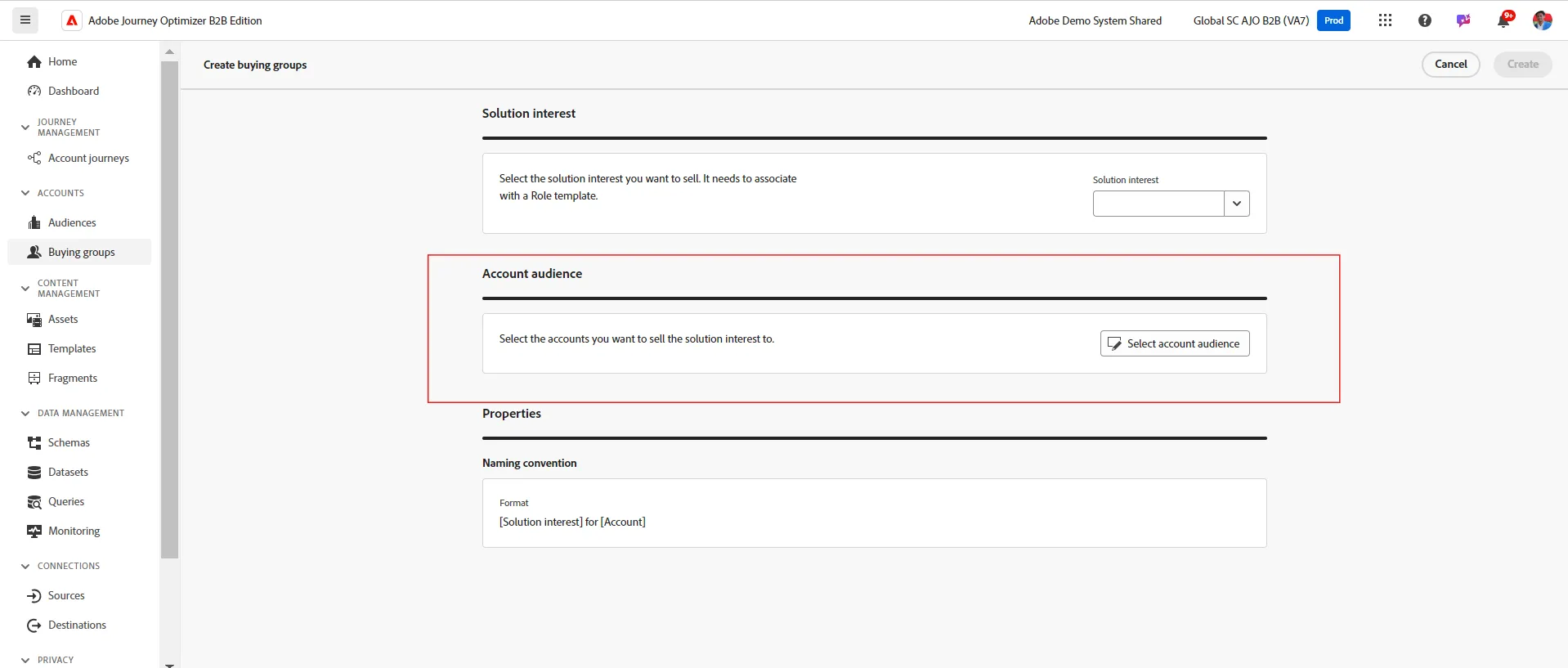The image size is (1568, 668).
Task: Click the Monitoring icon
Action: (34, 531)
